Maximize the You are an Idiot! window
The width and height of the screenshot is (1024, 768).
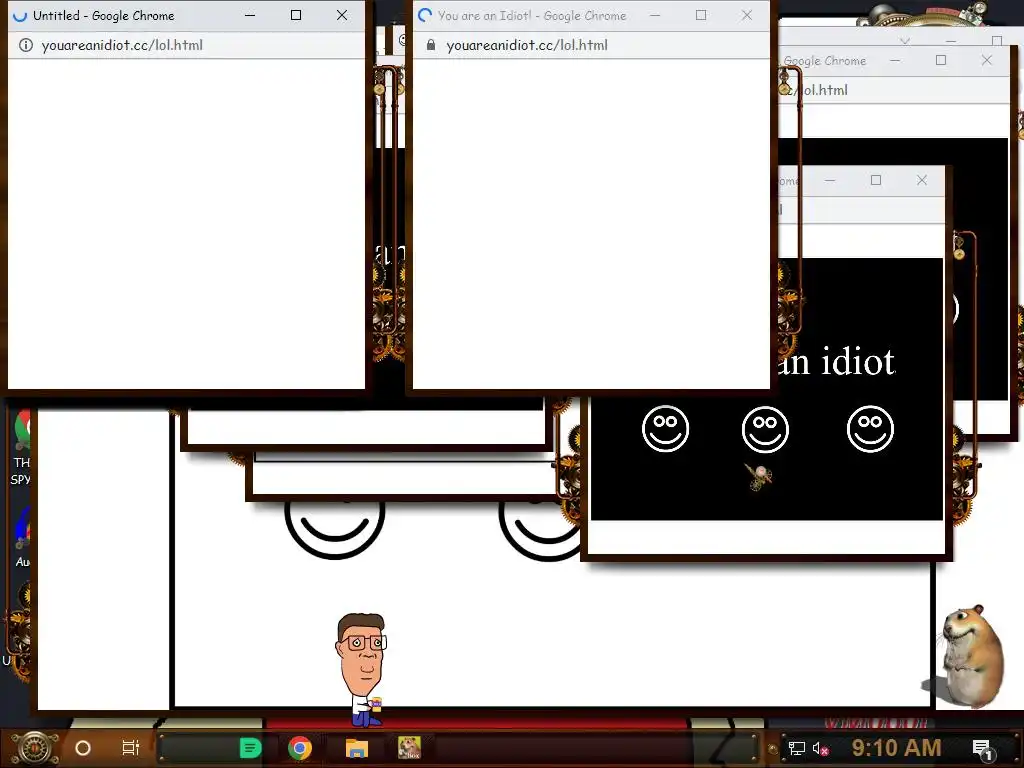coord(701,15)
